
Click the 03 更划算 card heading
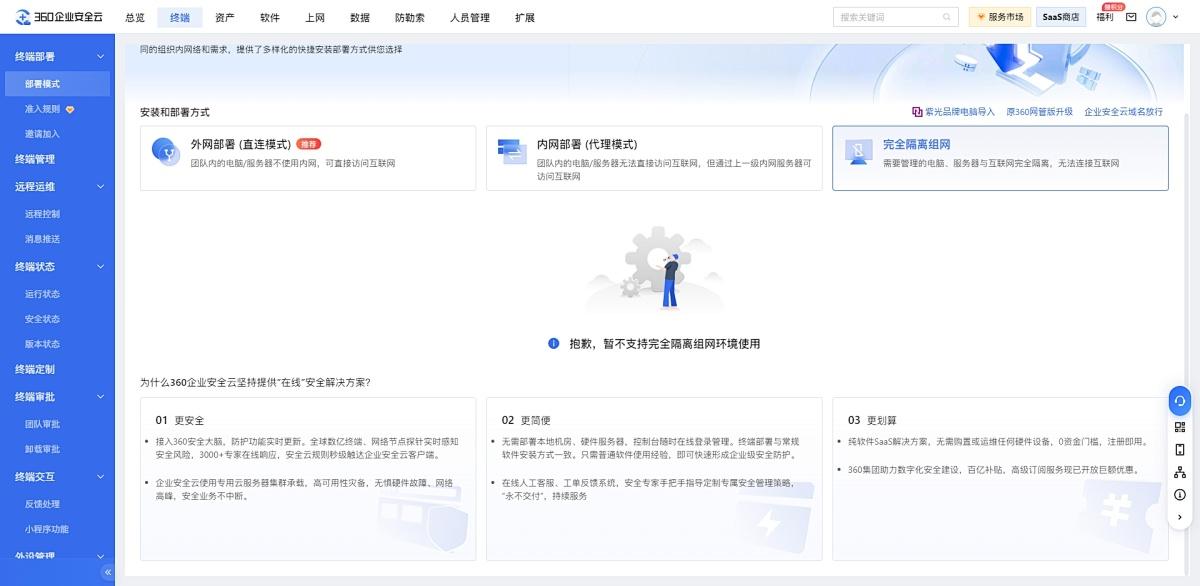tap(872, 420)
